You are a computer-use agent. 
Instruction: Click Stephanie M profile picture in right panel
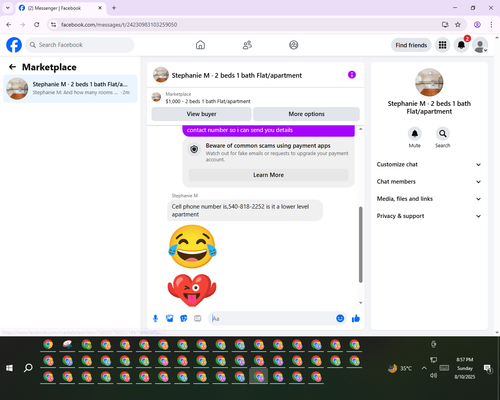click(429, 82)
